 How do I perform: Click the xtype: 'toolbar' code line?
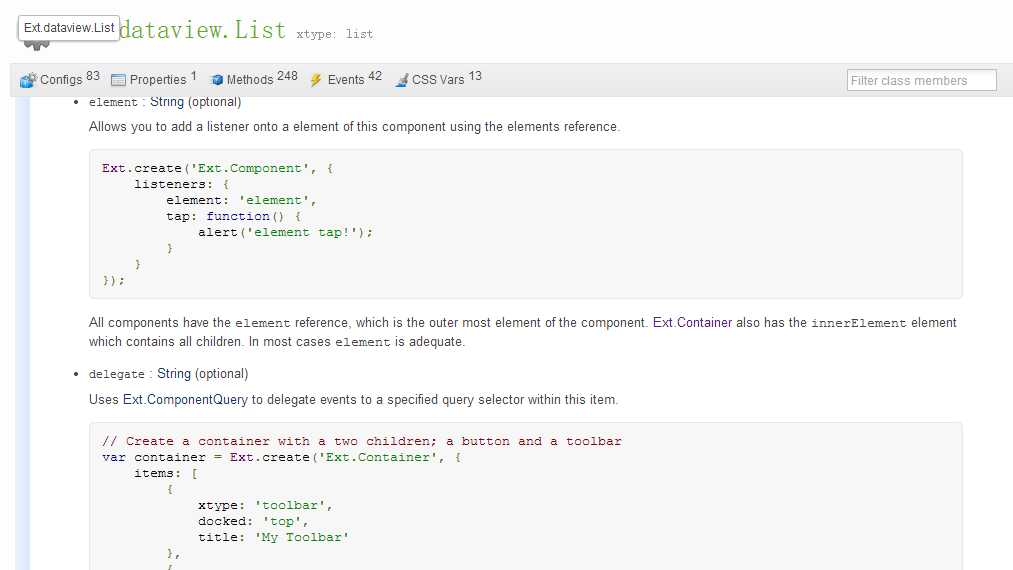point(265,505)
